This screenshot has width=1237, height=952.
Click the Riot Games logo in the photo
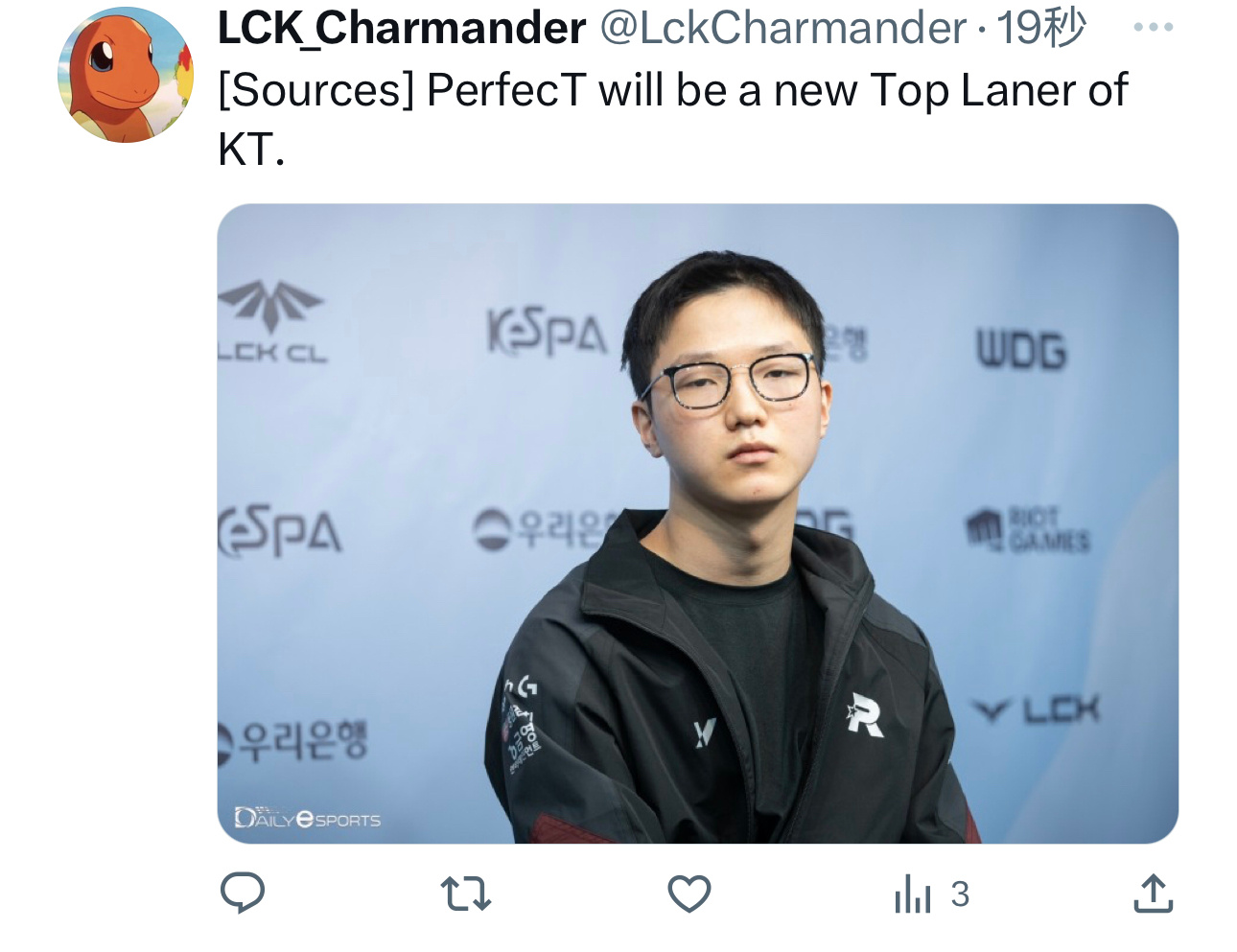coord(1027,529)
